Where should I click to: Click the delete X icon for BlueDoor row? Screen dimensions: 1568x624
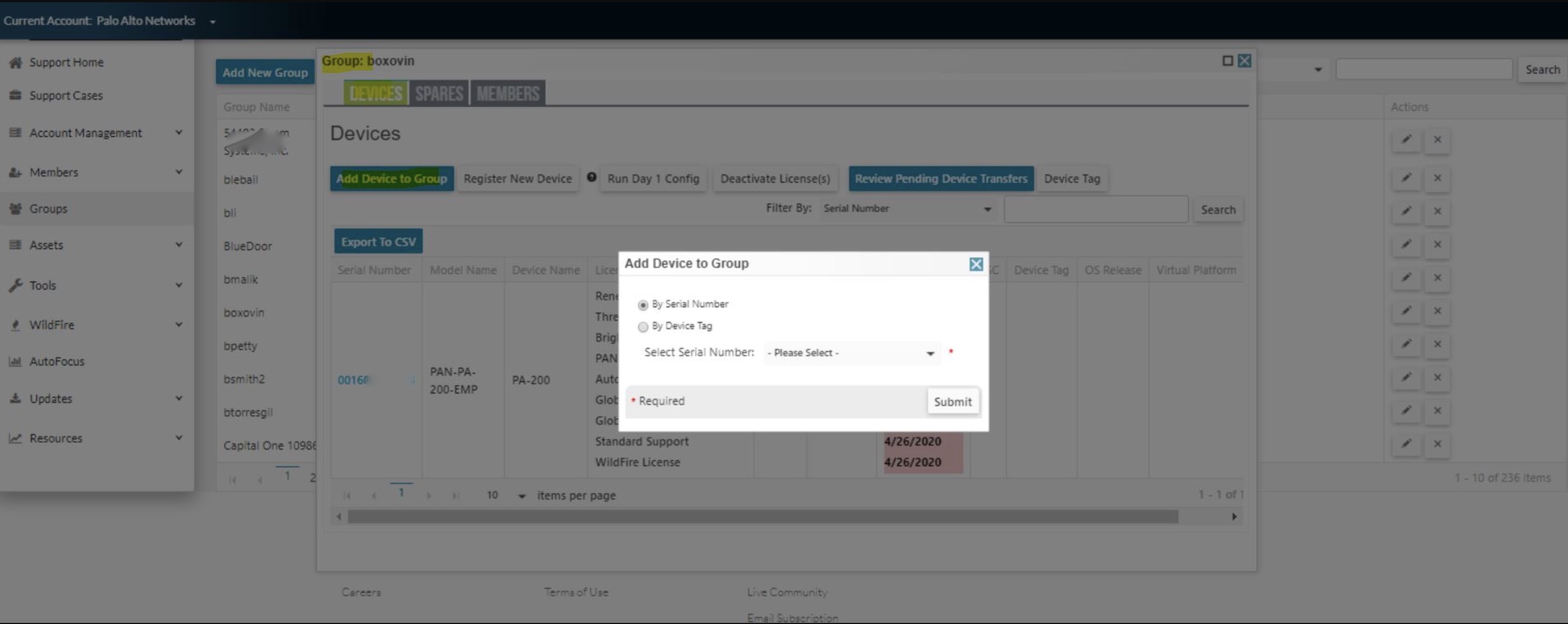(x=1437, y=245)
